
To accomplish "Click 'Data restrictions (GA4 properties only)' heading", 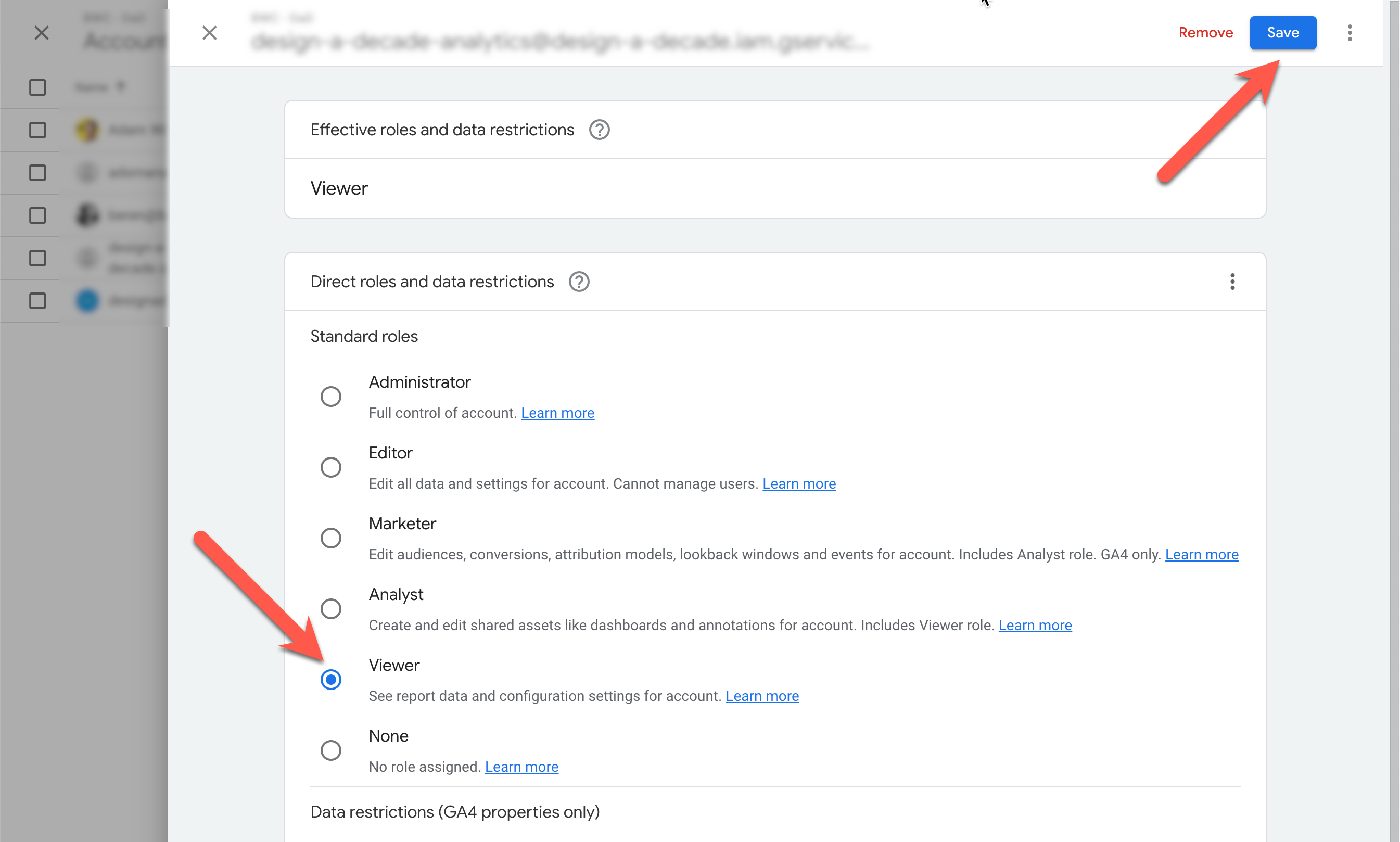I will [x=455, y=812].
